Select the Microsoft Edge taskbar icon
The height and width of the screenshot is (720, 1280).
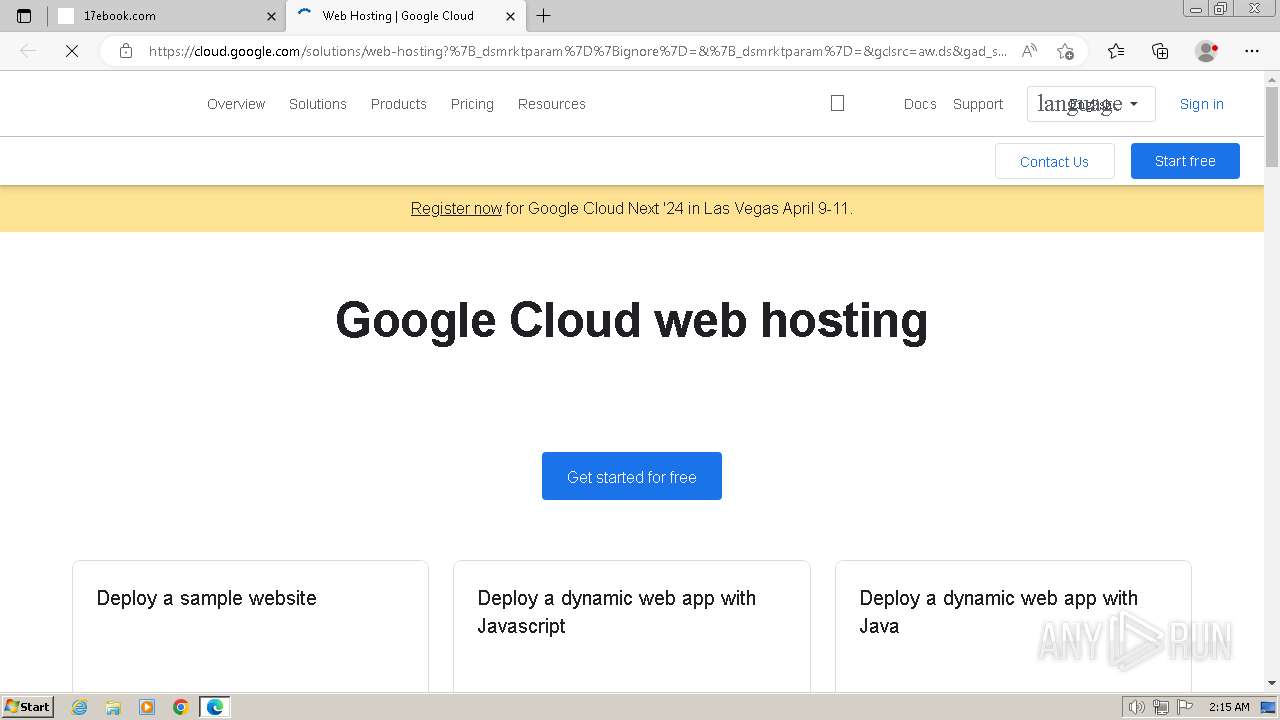(215, 707)
